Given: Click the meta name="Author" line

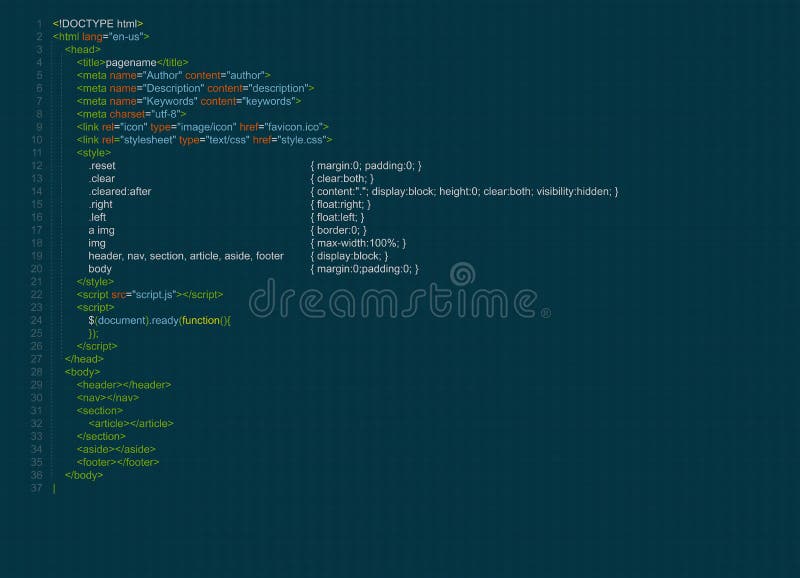Looking at the screenshot, I should 173,76.
